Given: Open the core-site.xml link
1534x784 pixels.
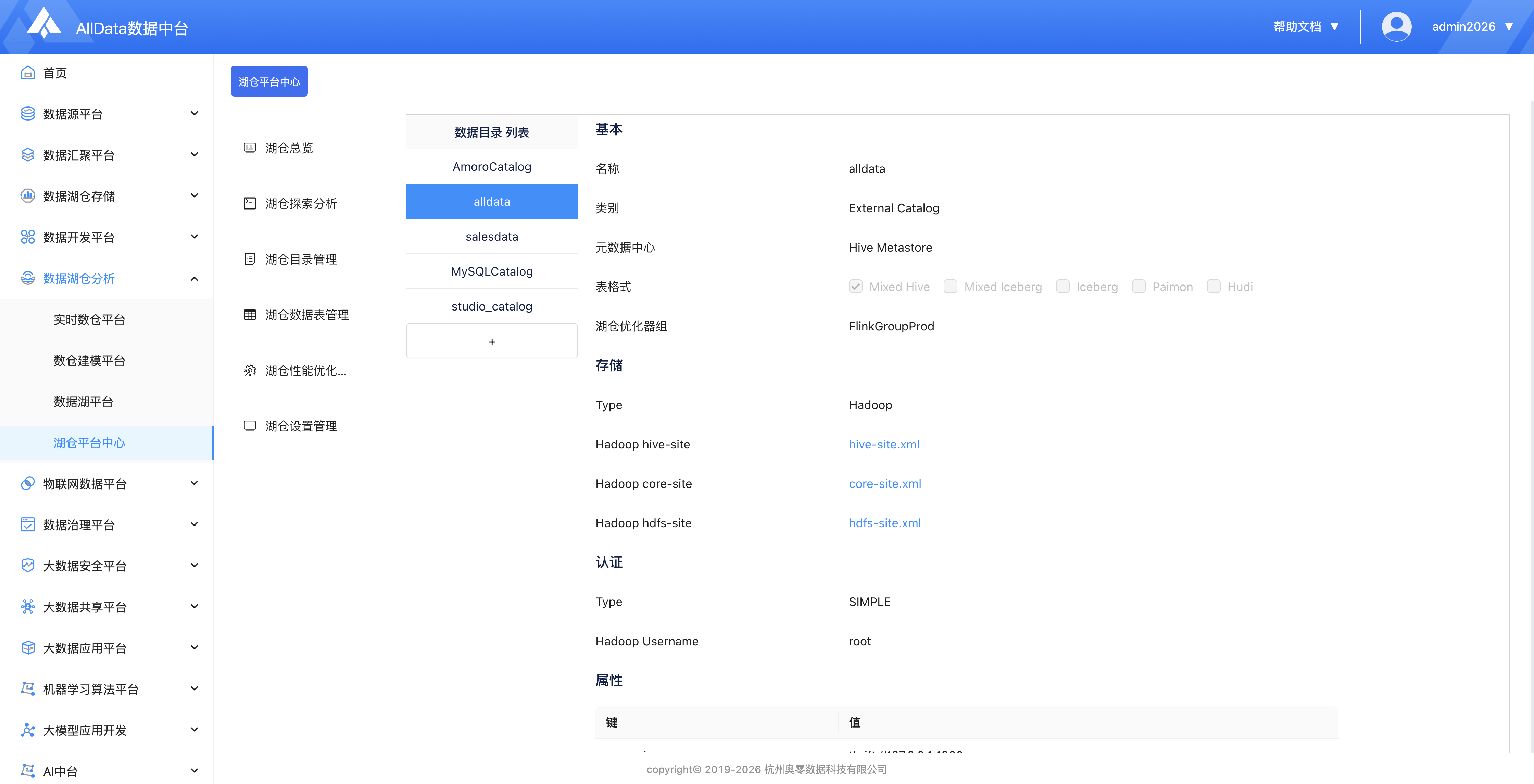Looking at the screenshot, I should pyautogui.click(x=885, y=483).
